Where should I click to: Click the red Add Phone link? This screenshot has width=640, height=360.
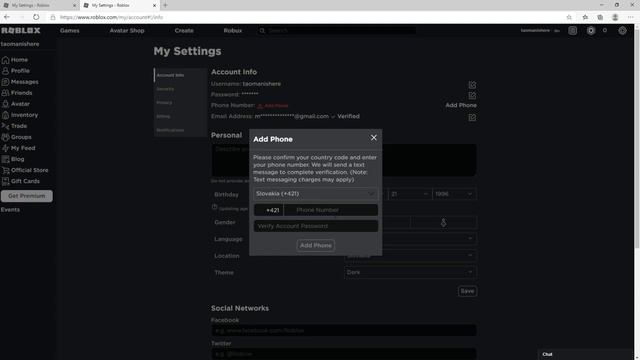click(x=273, y=106)
